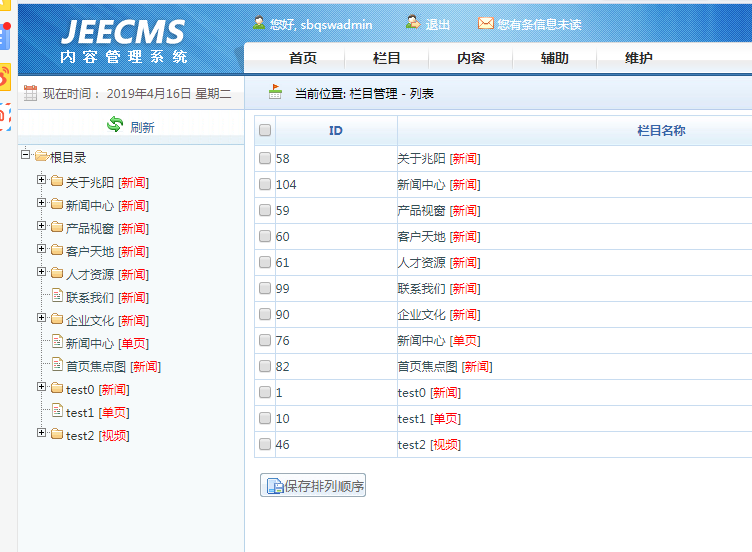
Task: Check the box for row ID 99
Action: [x=265, y=288]
